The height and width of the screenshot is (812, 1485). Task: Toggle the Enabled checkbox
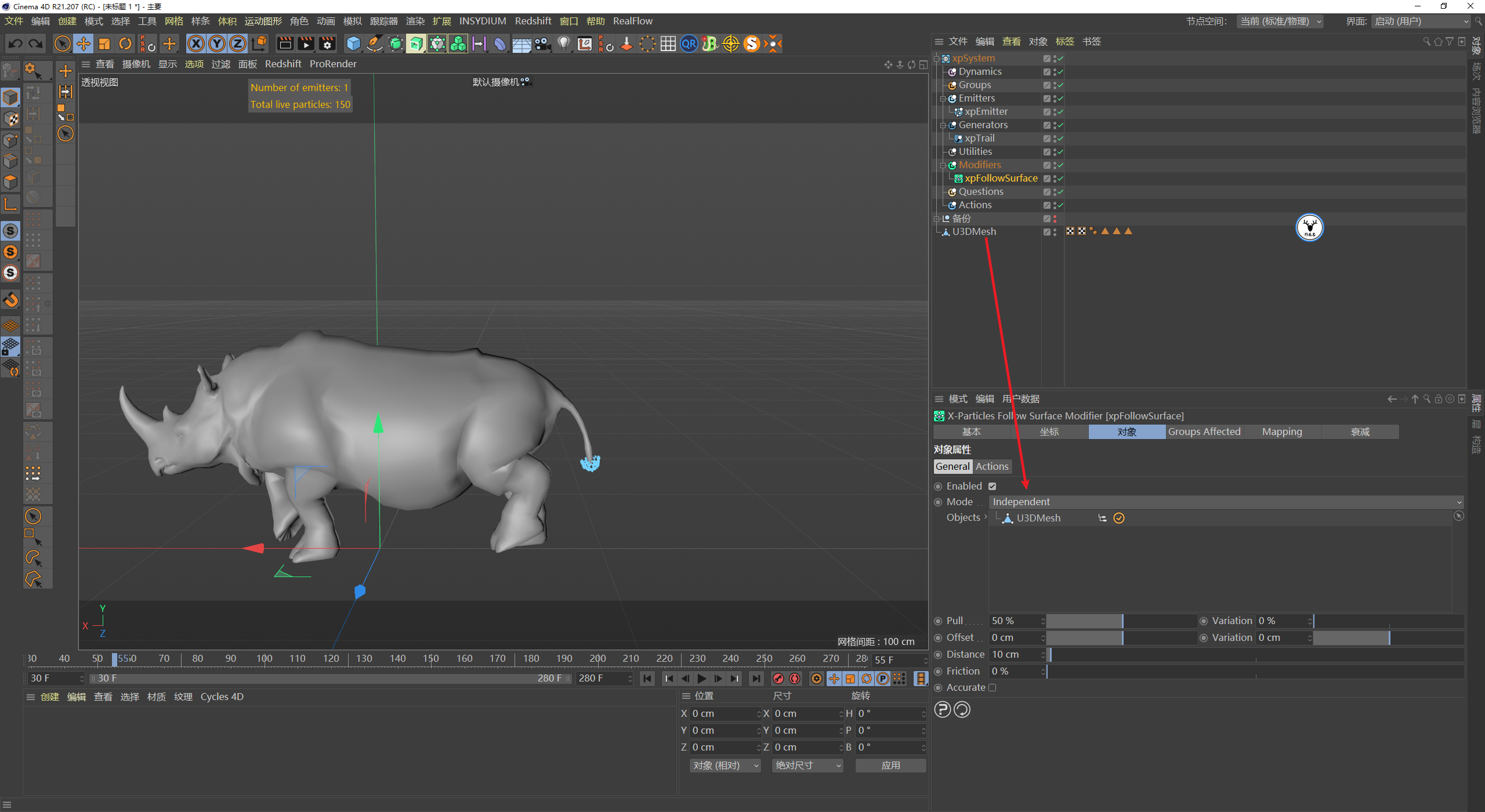(x=993, y=486)
